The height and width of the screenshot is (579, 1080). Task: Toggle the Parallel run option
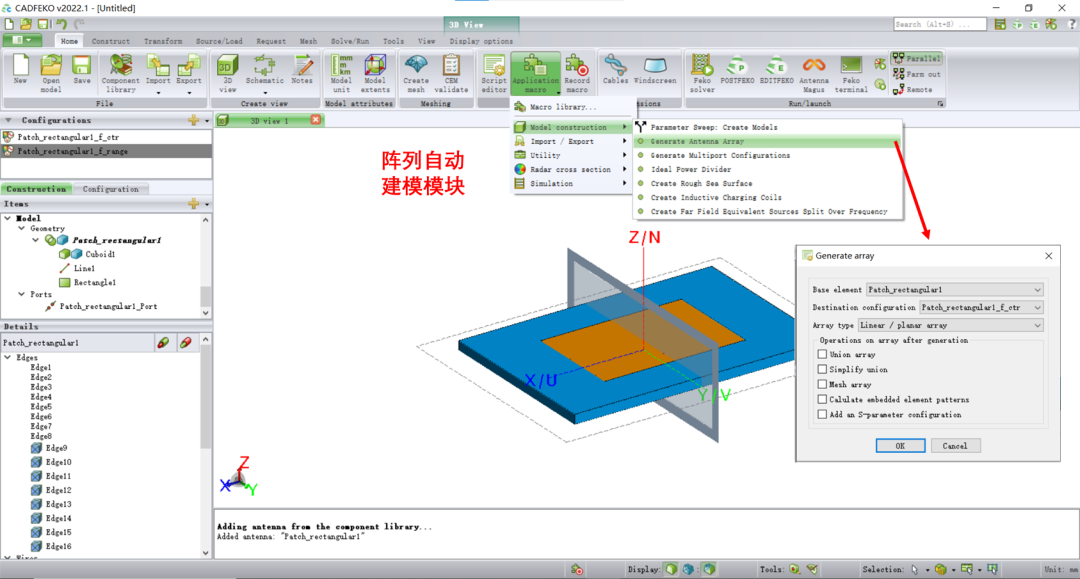(917, 59)
